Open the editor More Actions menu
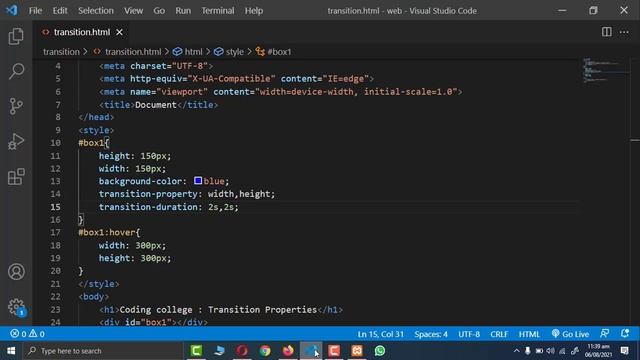This screenshot has height=360, width=640. 624,32
